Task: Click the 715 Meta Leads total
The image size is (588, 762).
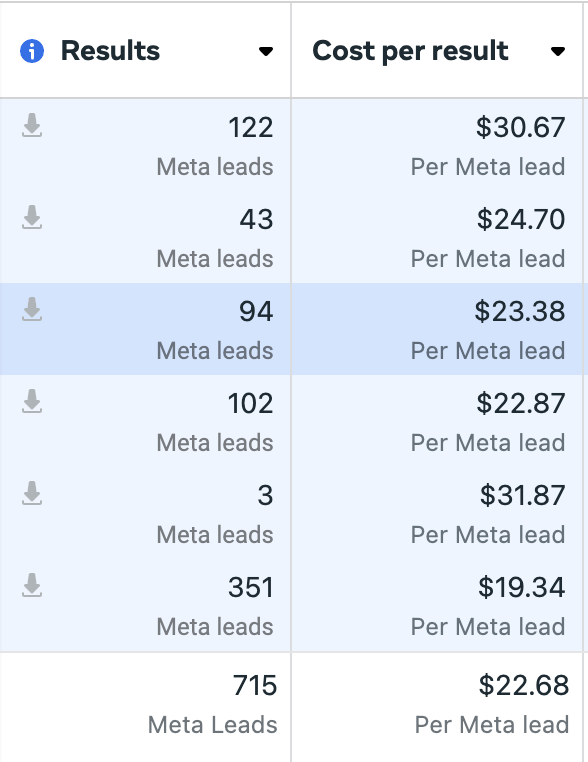Action: [x=212, y=705]
